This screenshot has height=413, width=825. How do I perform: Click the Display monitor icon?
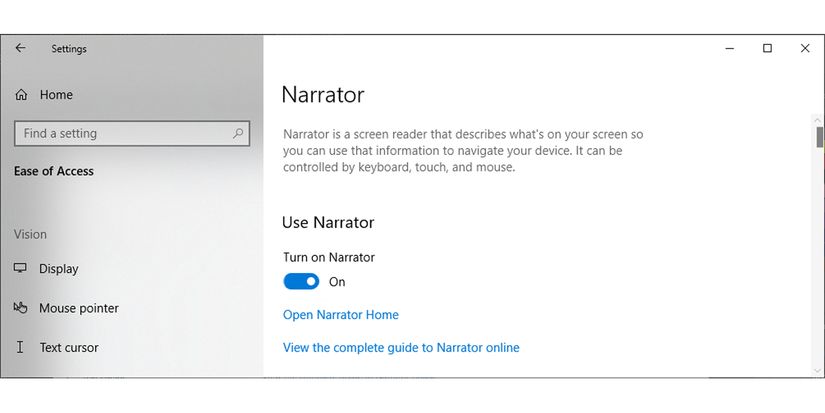click(x=21, y=269)
